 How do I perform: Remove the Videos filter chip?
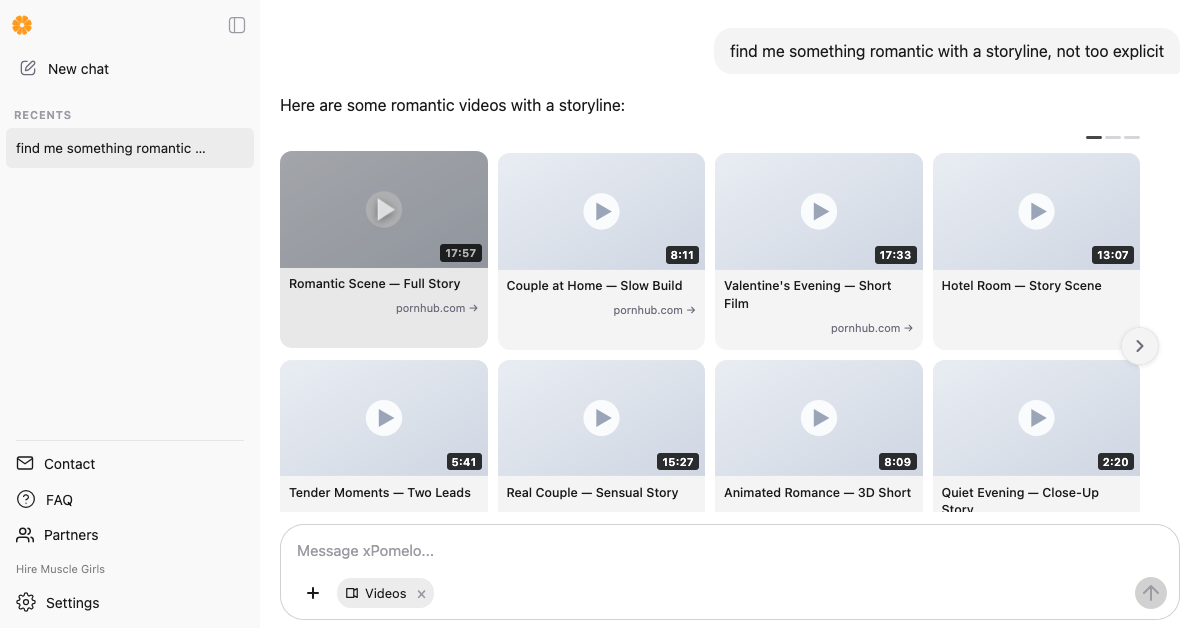[x=421, y=594]
